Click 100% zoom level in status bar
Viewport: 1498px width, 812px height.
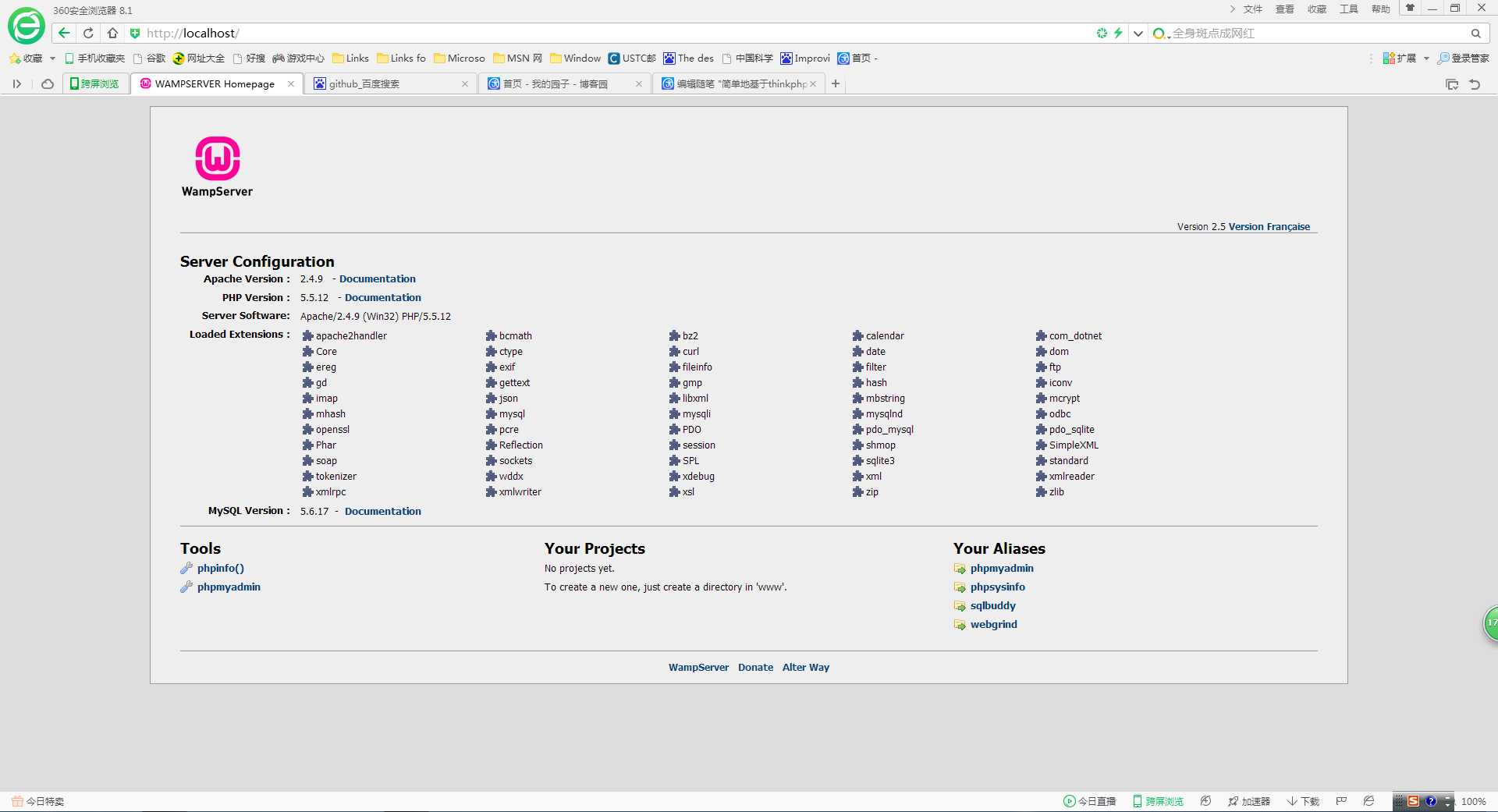pyautogui.click(x=1473, y=801)
